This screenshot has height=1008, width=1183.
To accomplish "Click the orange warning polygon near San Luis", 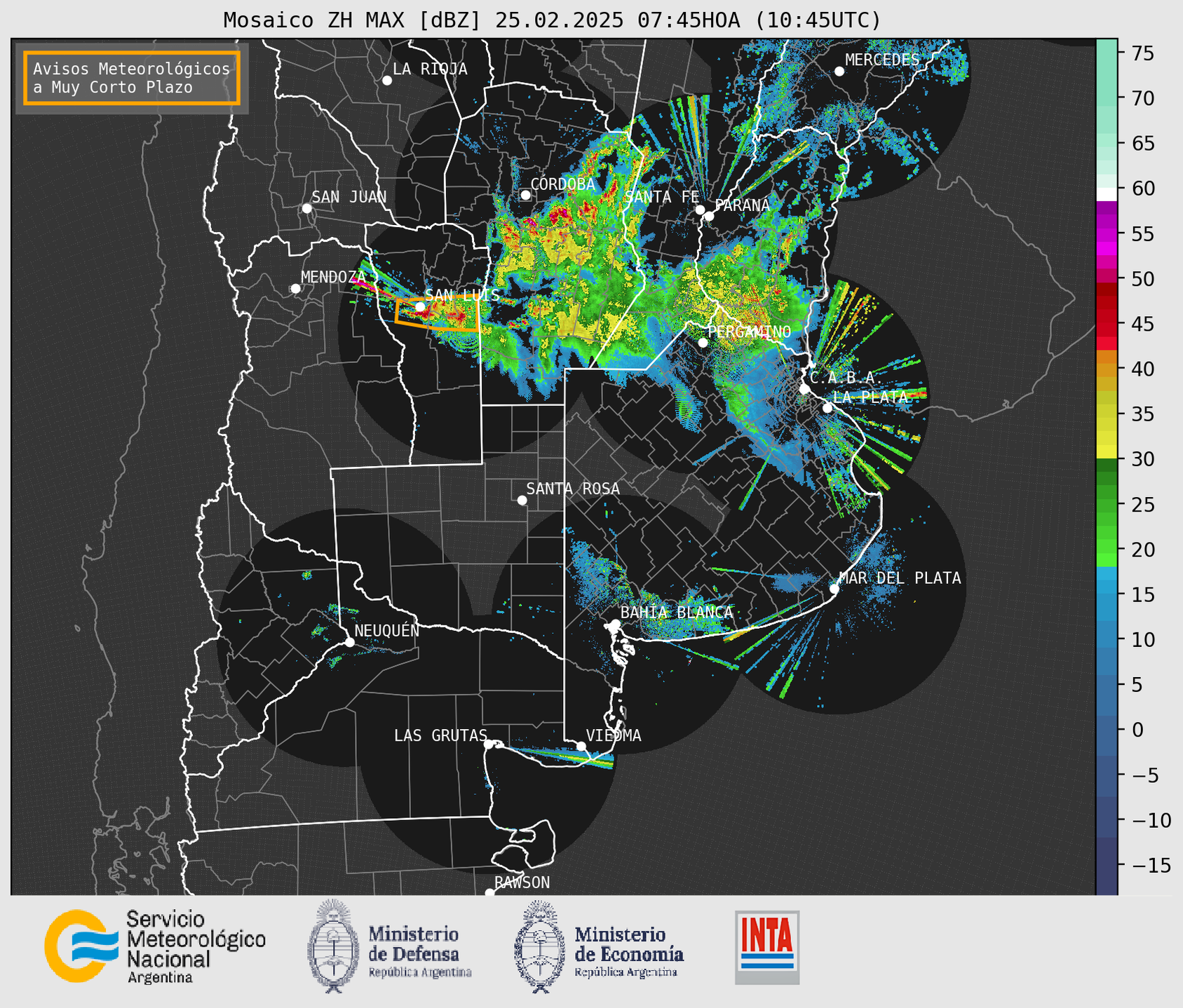I will point(437,313).
